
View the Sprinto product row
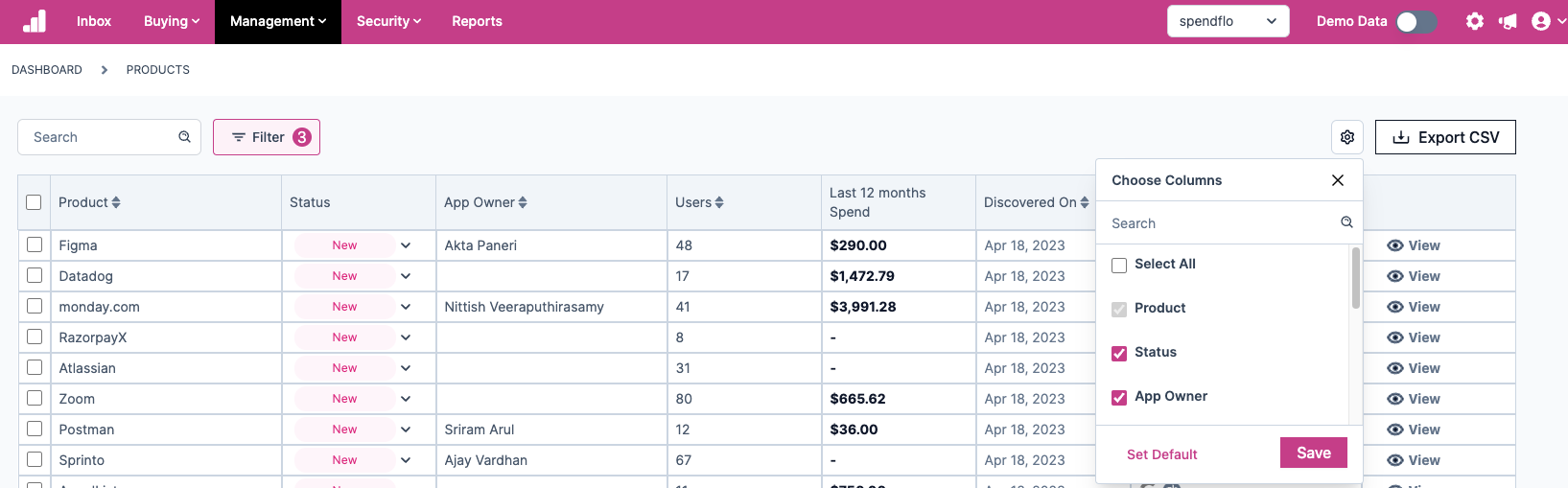(x=1414, y=460)
